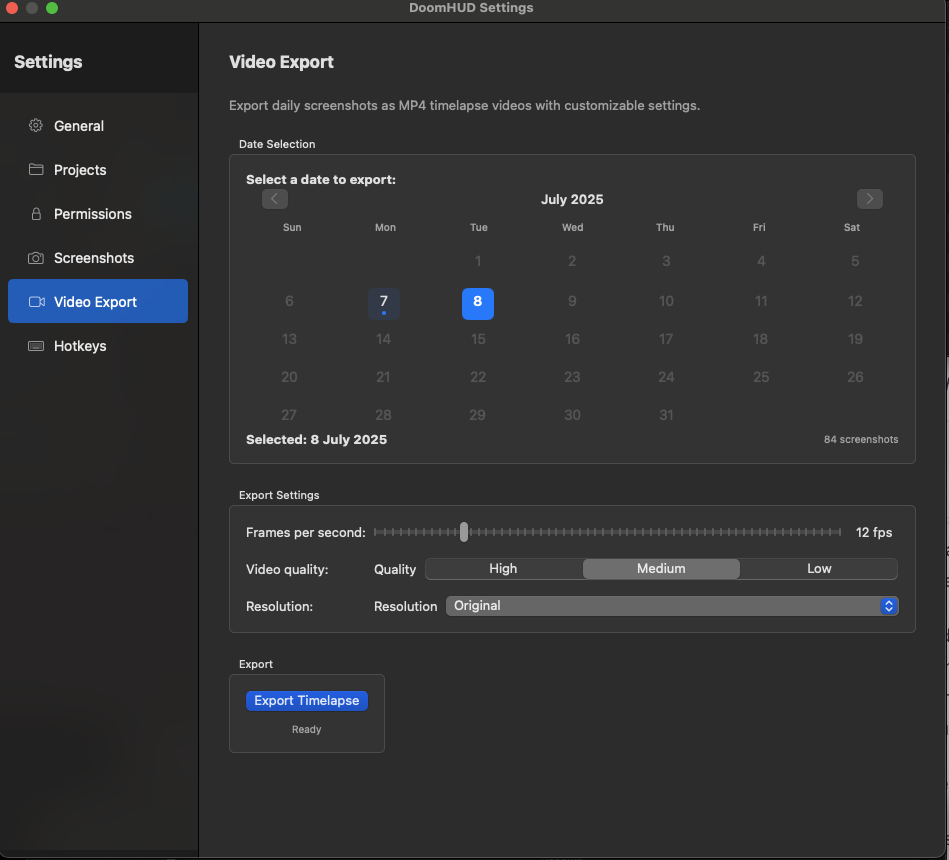Set video quality to High
This screenshot has height=860, width=949.
pos(504,569)
